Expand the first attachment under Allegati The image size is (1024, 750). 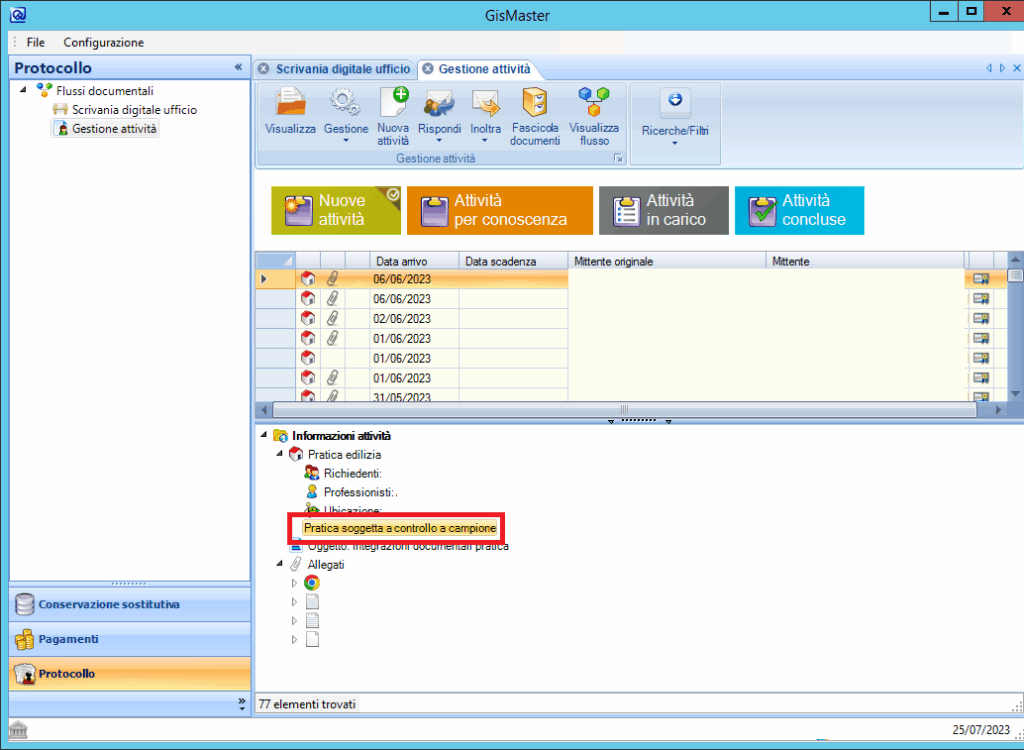[294, 583]
